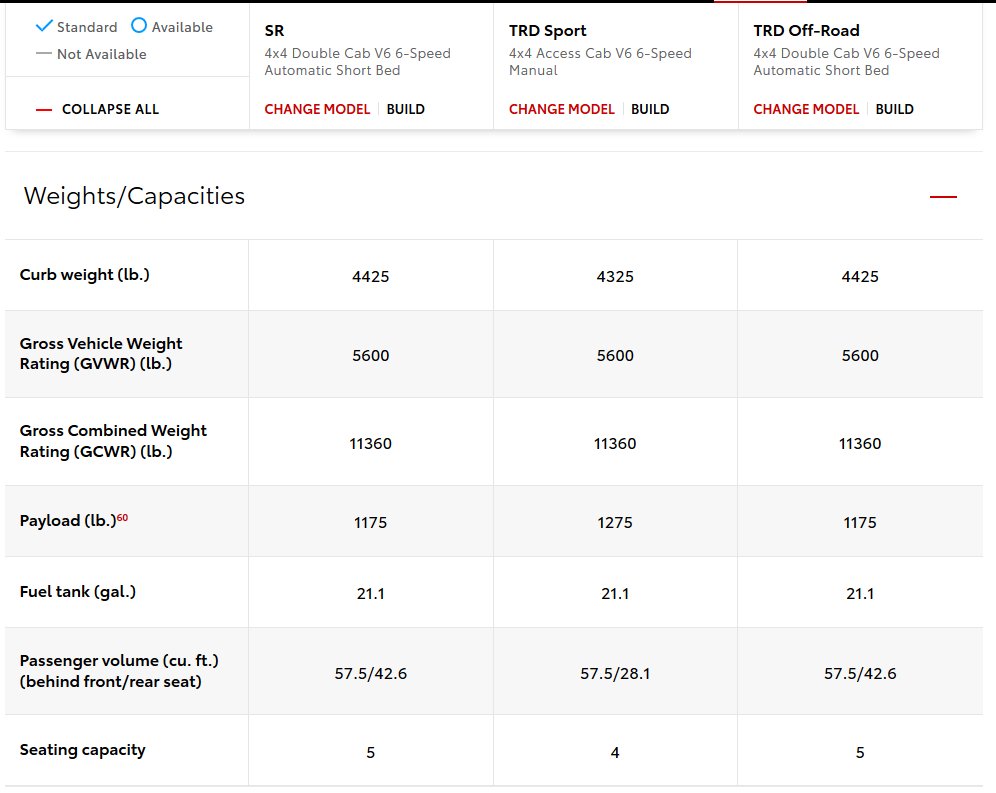This screenshot has width=996, height=793.
Task: Click SR GVWR value 5600
Action: pos(370,355)
